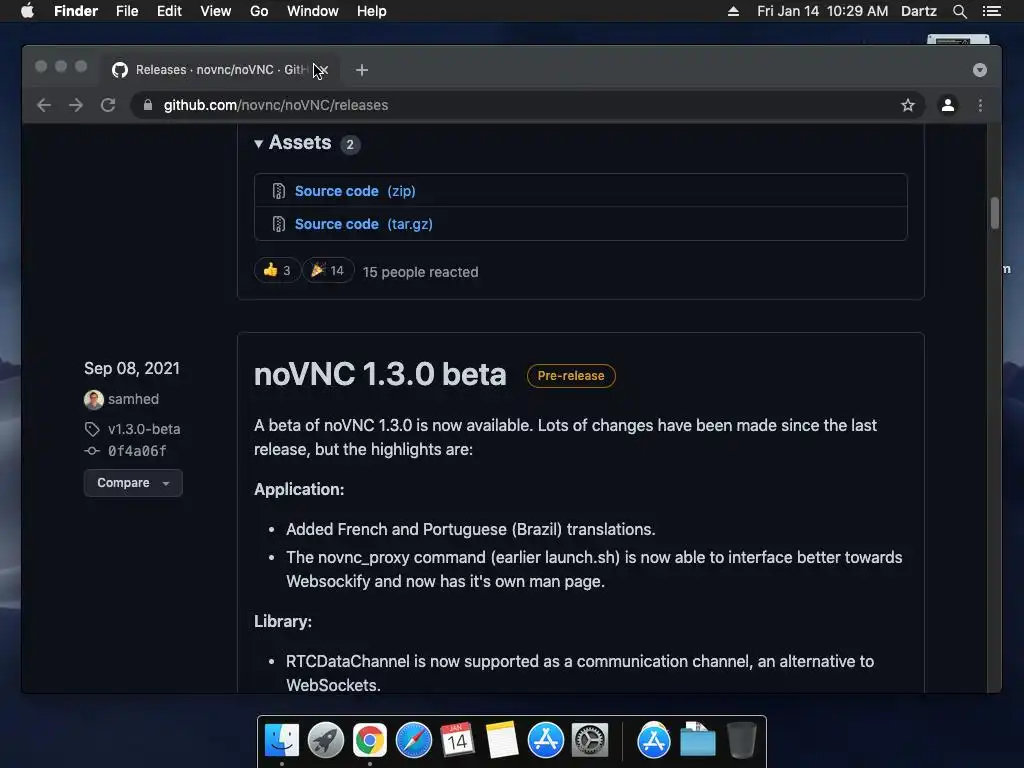Bookmark this page with the star icon

(x=908, y=105)
